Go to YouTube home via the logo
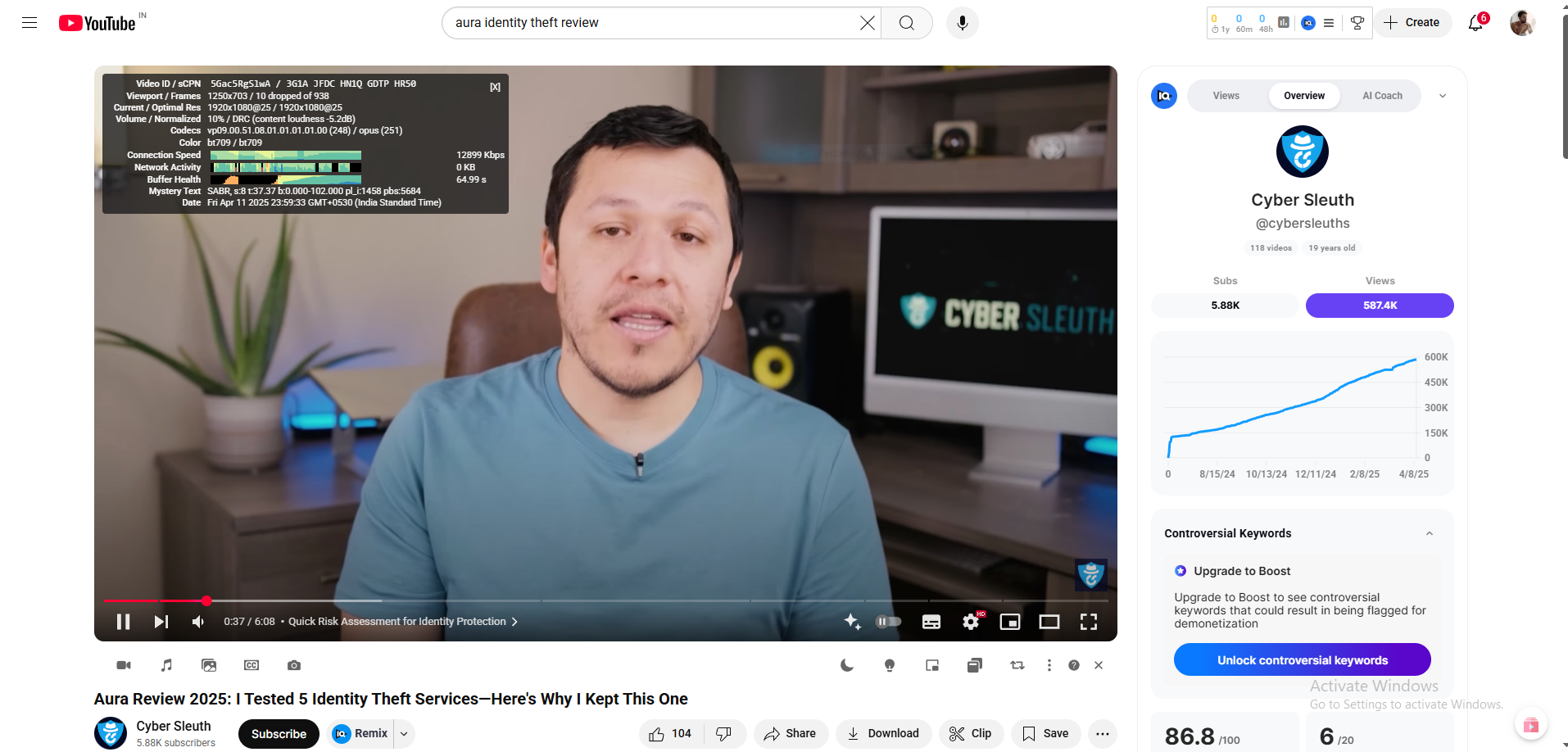This screenshot has height=752, width=1568. point(97,23)
